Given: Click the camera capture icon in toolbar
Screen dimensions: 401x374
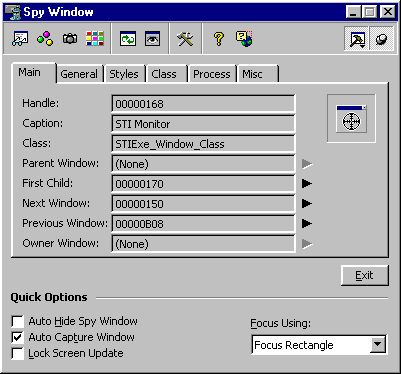Looking at the screenshot, I should [x=70, y=39].
